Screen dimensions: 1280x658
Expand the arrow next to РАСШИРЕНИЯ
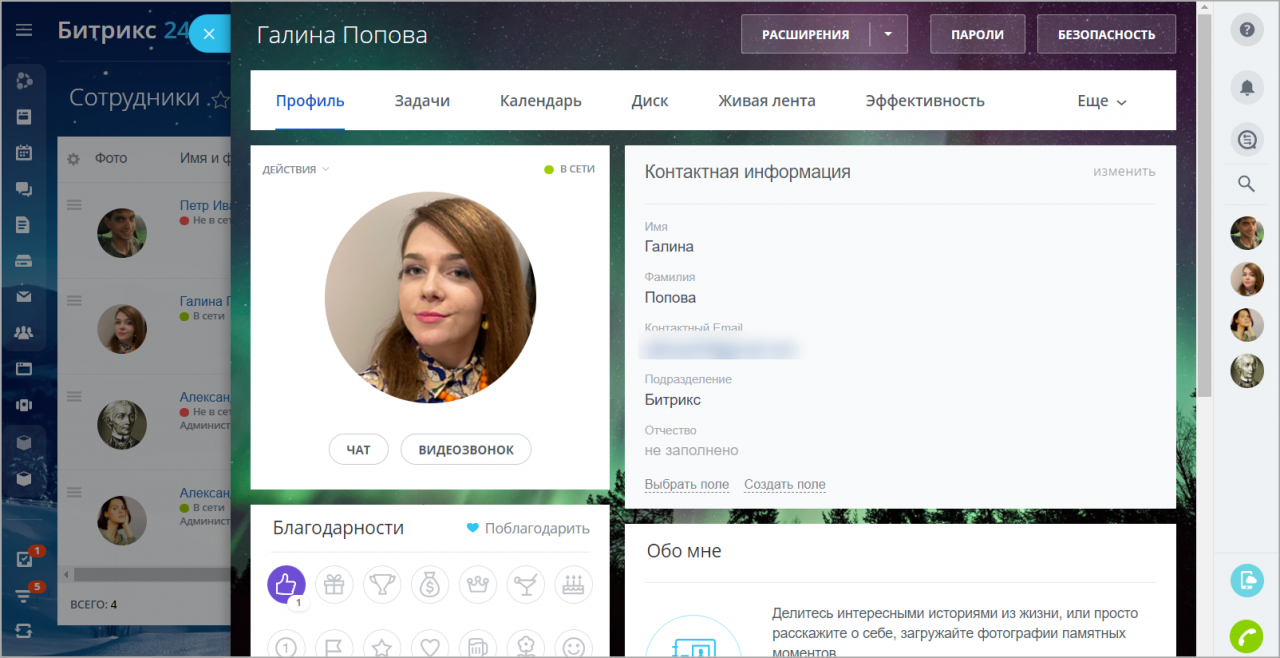(x=887, y=33)
